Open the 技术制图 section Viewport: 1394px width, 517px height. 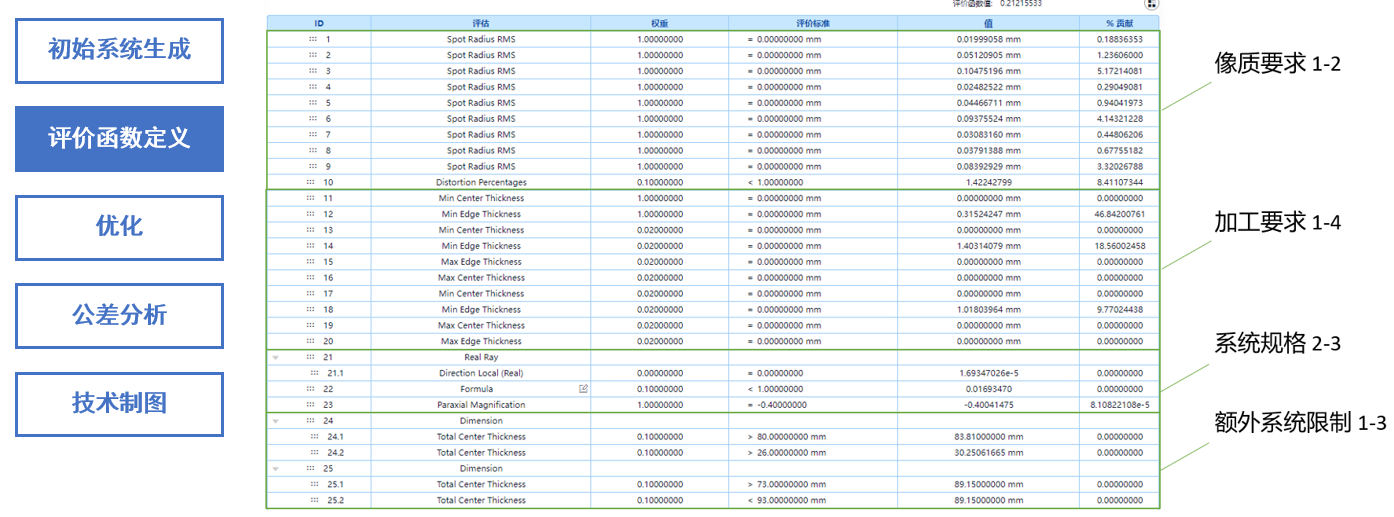pos(119,403)
